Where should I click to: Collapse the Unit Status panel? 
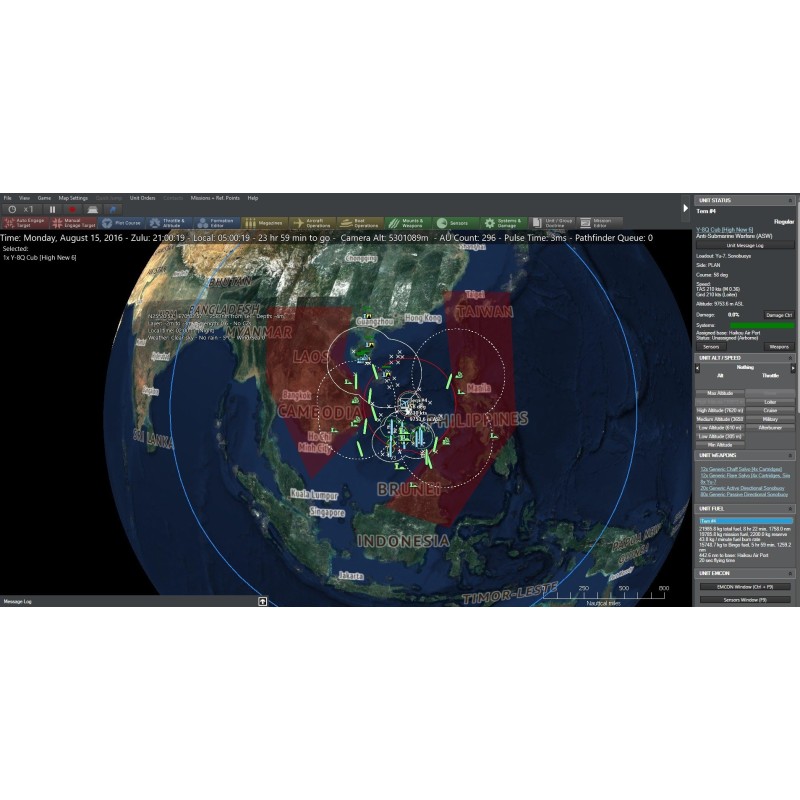[790, 201]
